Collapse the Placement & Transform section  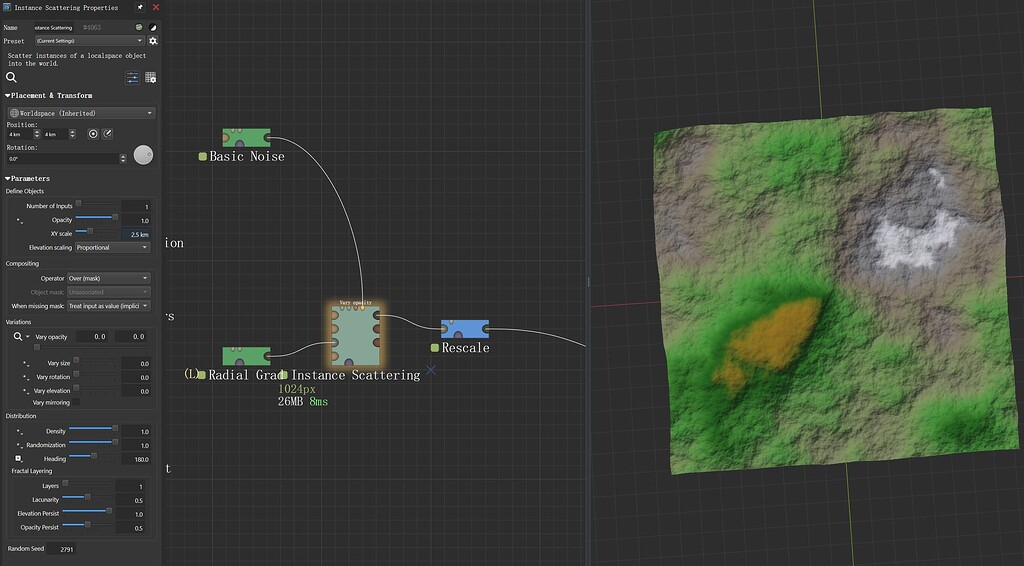click(8, 96)
